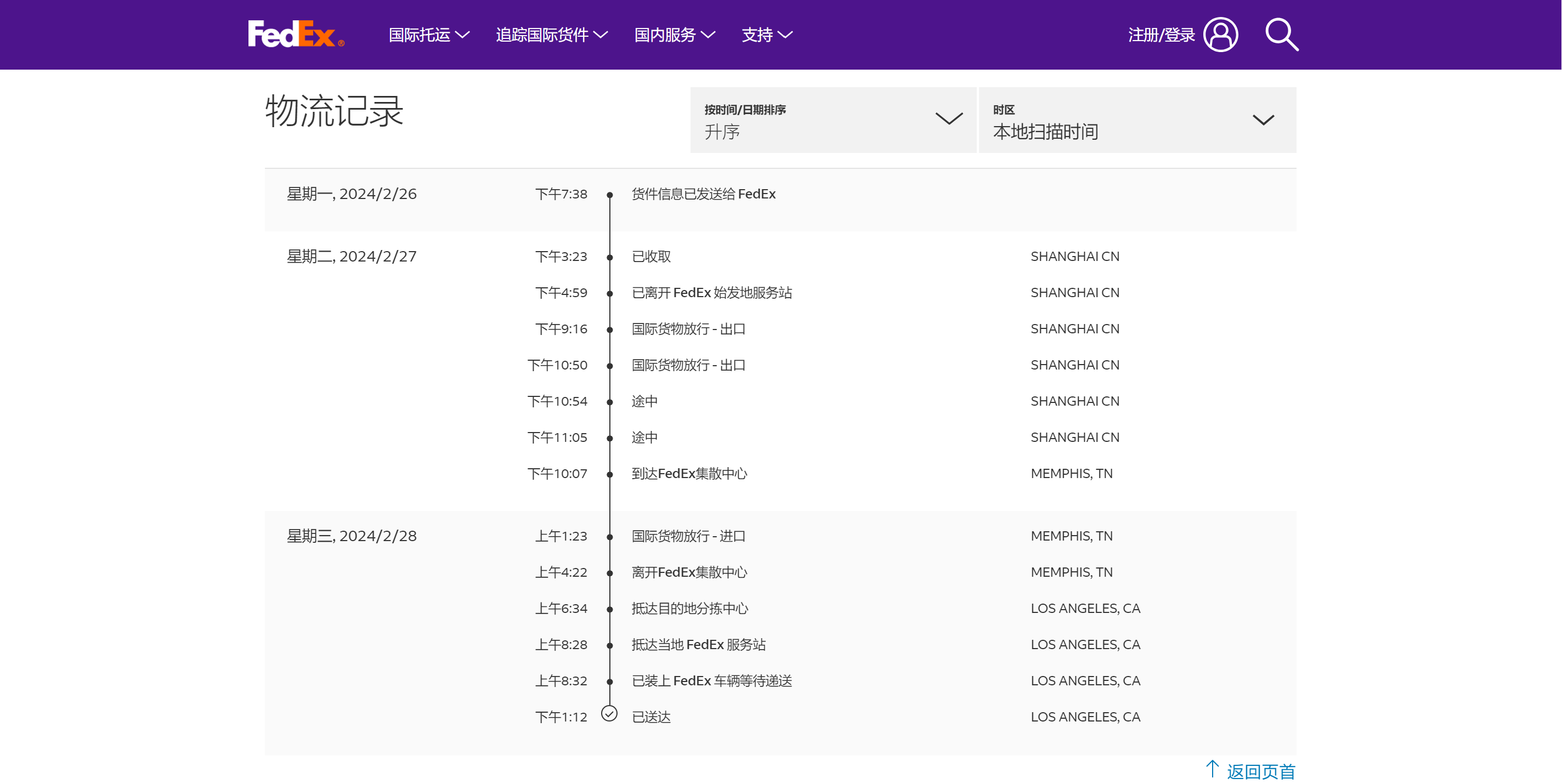
Task: Click the user profile avatar icon
Action: (x=1221, y=35)
